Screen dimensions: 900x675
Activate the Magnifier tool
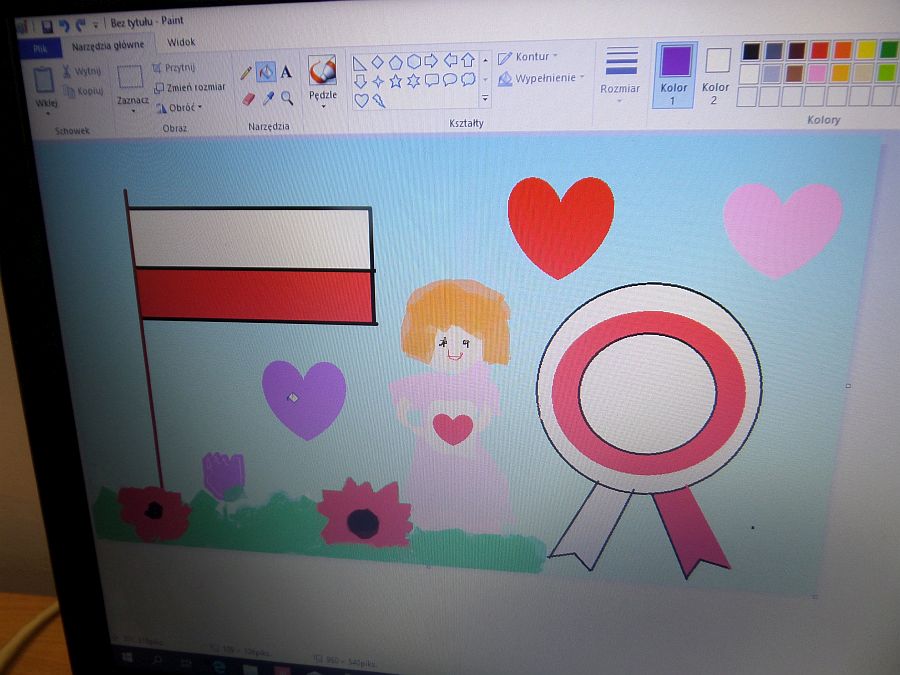tap(288, 98)
